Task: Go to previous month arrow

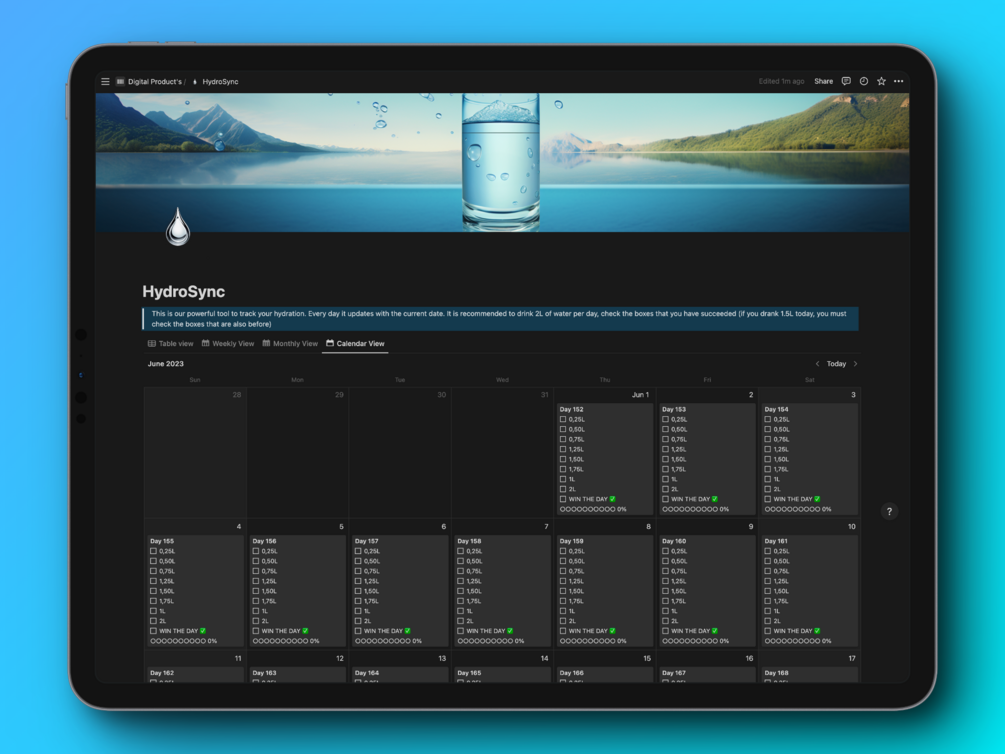Action: (817, 364)
